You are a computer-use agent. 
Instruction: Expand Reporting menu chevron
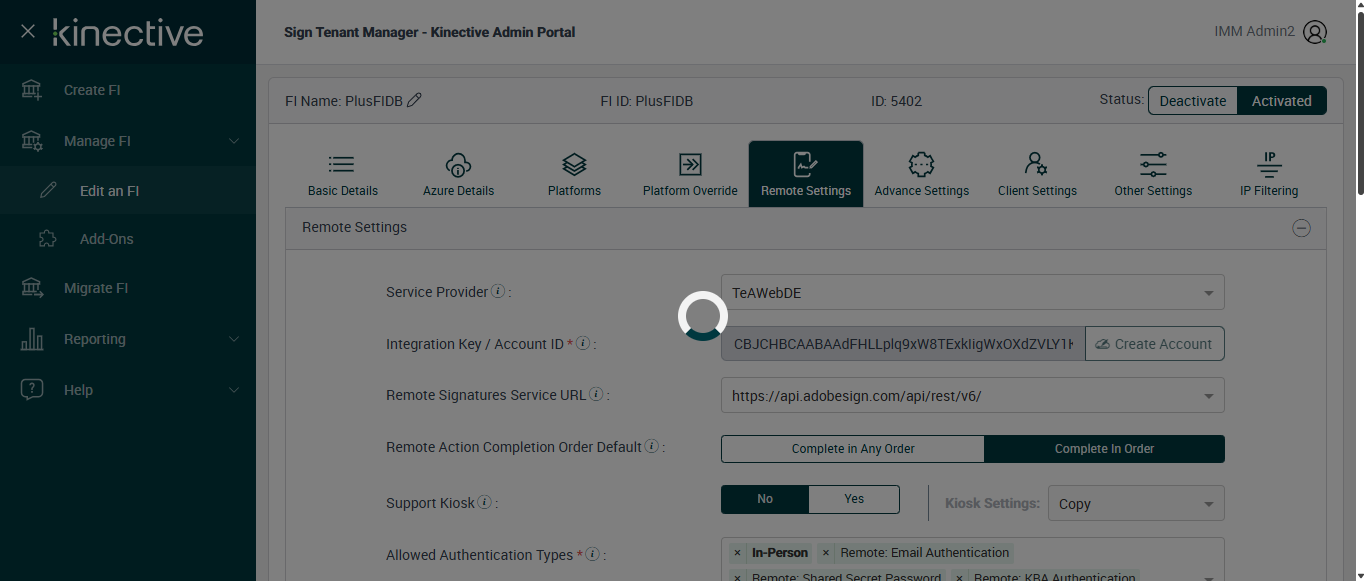[234, 339]
